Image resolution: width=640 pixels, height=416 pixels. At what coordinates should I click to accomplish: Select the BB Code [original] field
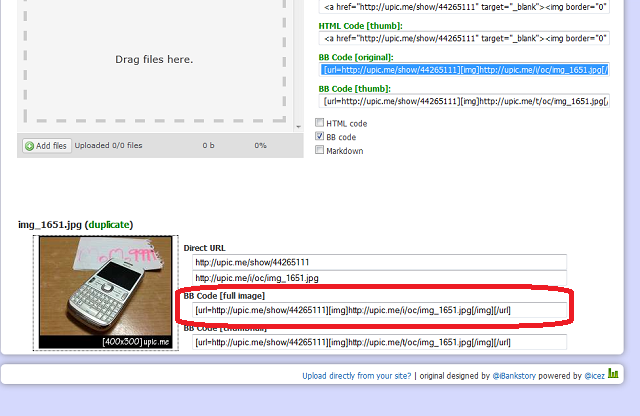464,70
